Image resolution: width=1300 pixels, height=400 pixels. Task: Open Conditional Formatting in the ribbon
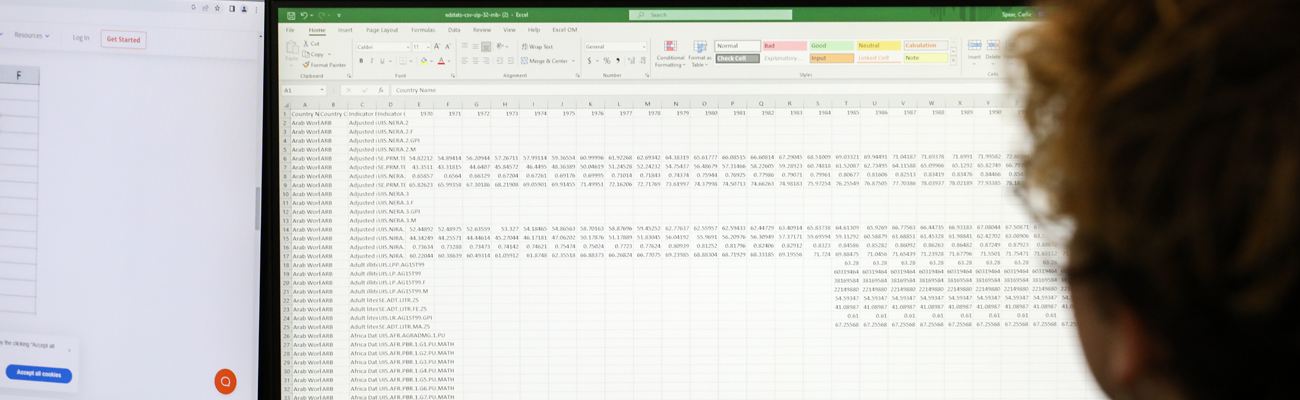670,54
